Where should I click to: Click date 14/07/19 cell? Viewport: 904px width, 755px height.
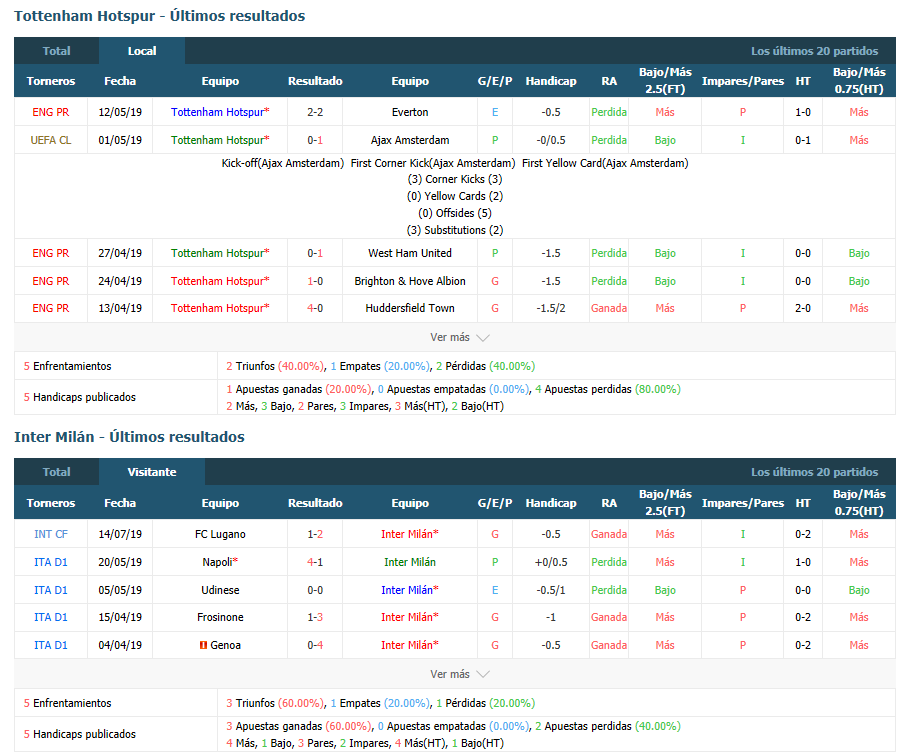coord(120,534)
